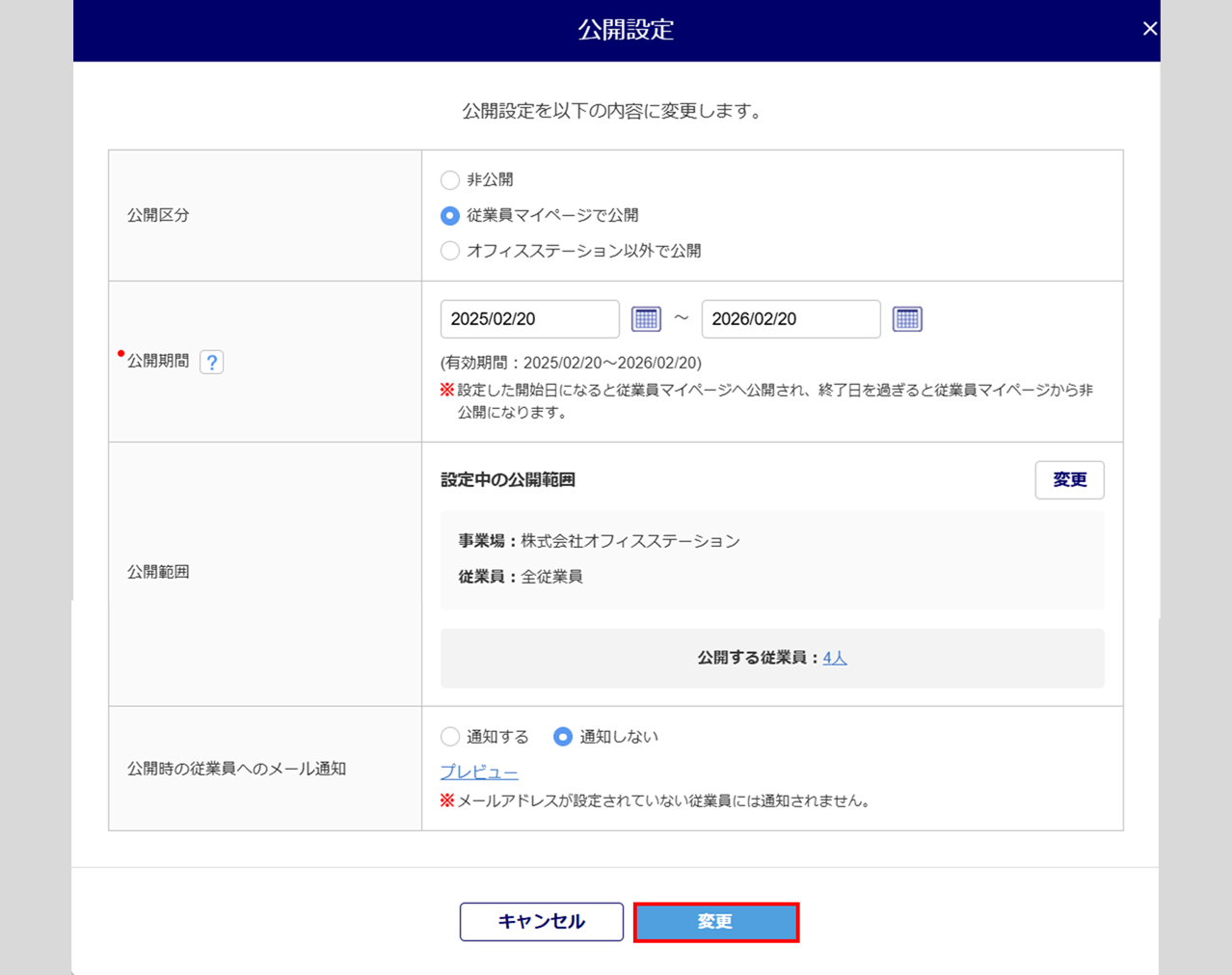Click the 公開設定 dialog title
This screenshot has width=1232, height=975.
626,30
